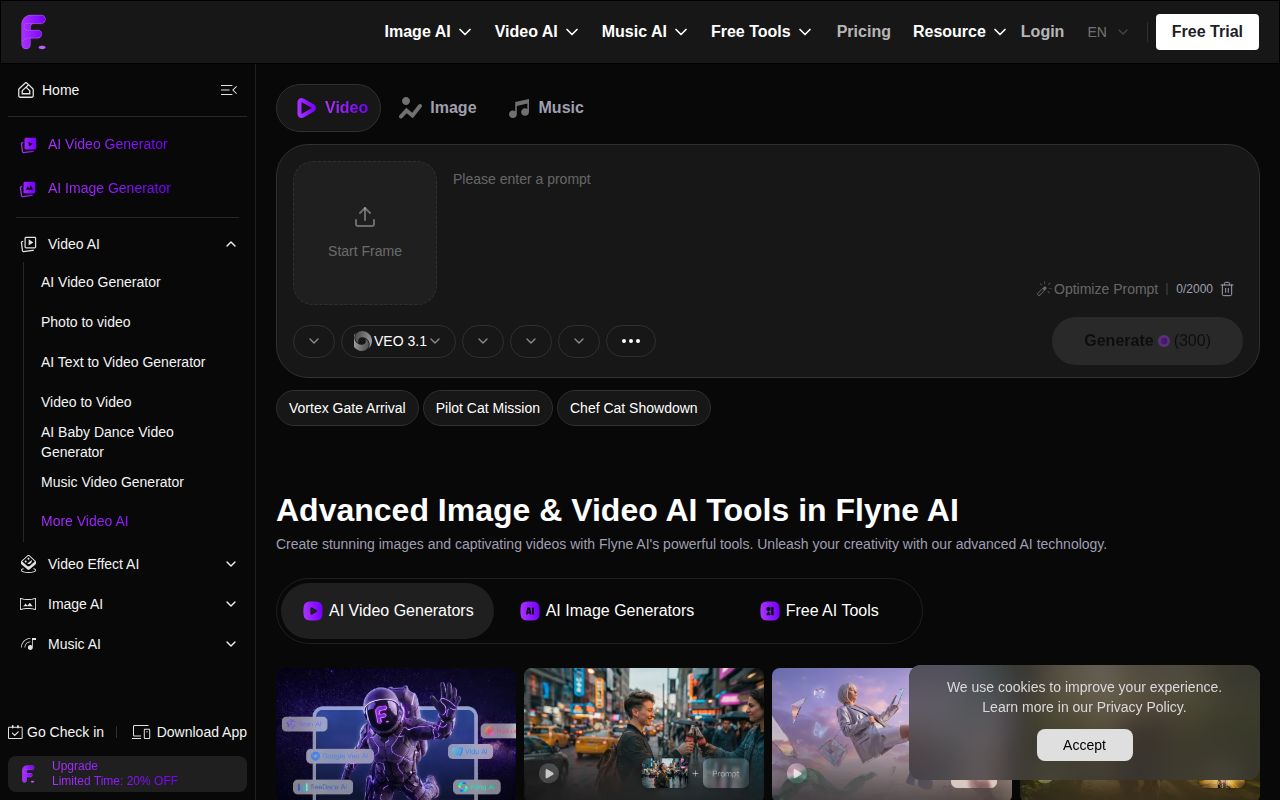Image resolution: width=1280 pixels, height=800 pixels.
Task: Expand the Video Effect AI section
Action: [231, 564]
